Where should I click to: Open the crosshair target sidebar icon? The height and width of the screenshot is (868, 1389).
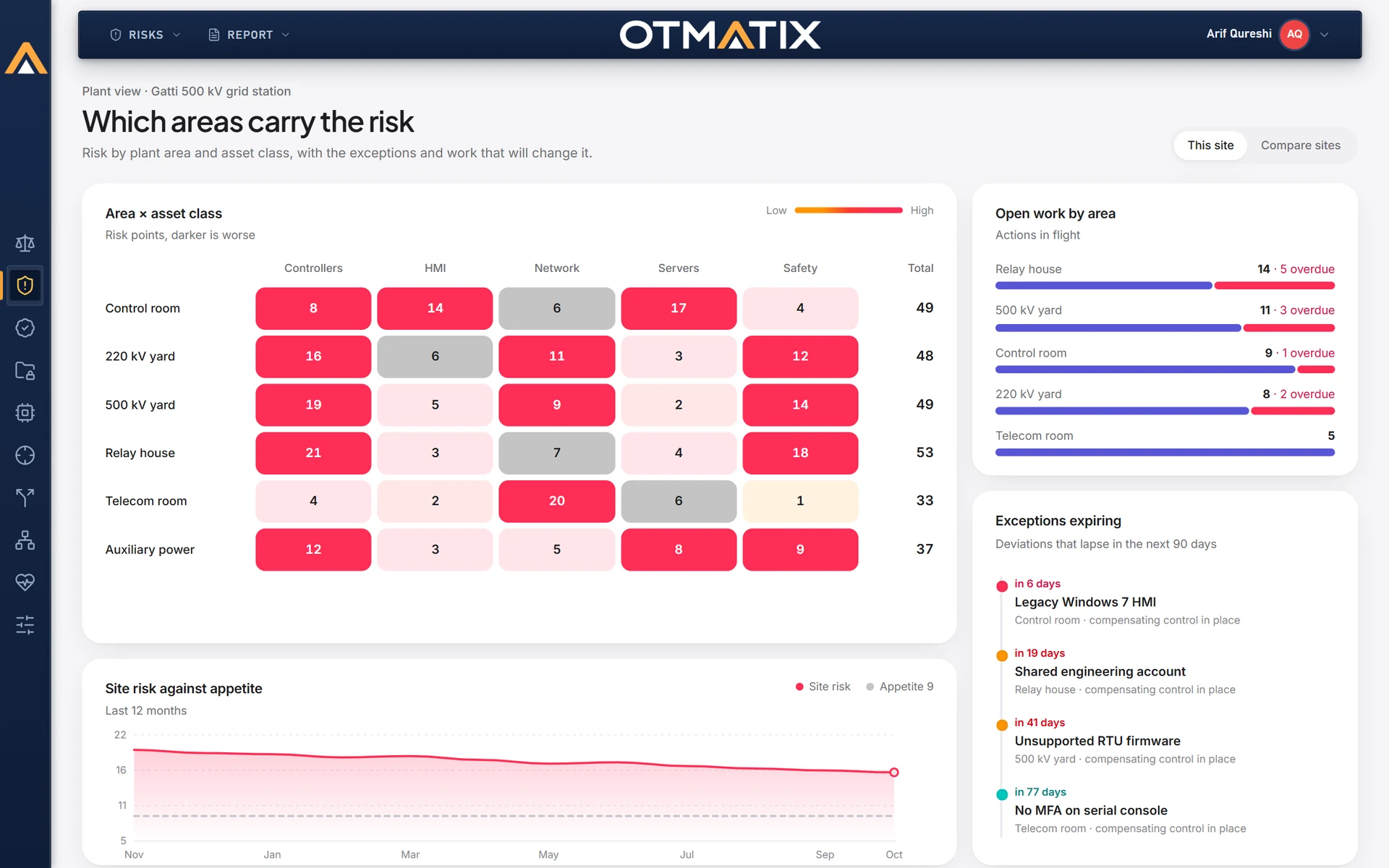(x=25, y=455)
